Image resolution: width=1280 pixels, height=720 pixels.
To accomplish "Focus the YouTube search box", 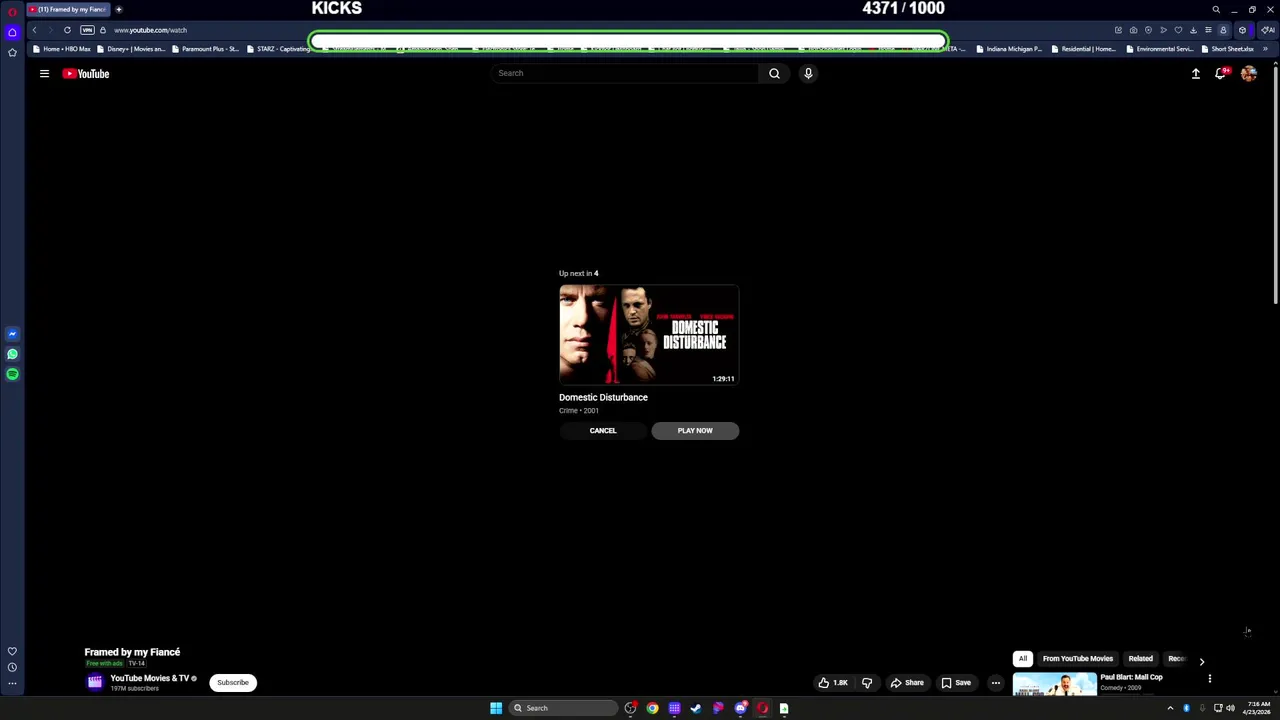I will [x=625, y=73].
